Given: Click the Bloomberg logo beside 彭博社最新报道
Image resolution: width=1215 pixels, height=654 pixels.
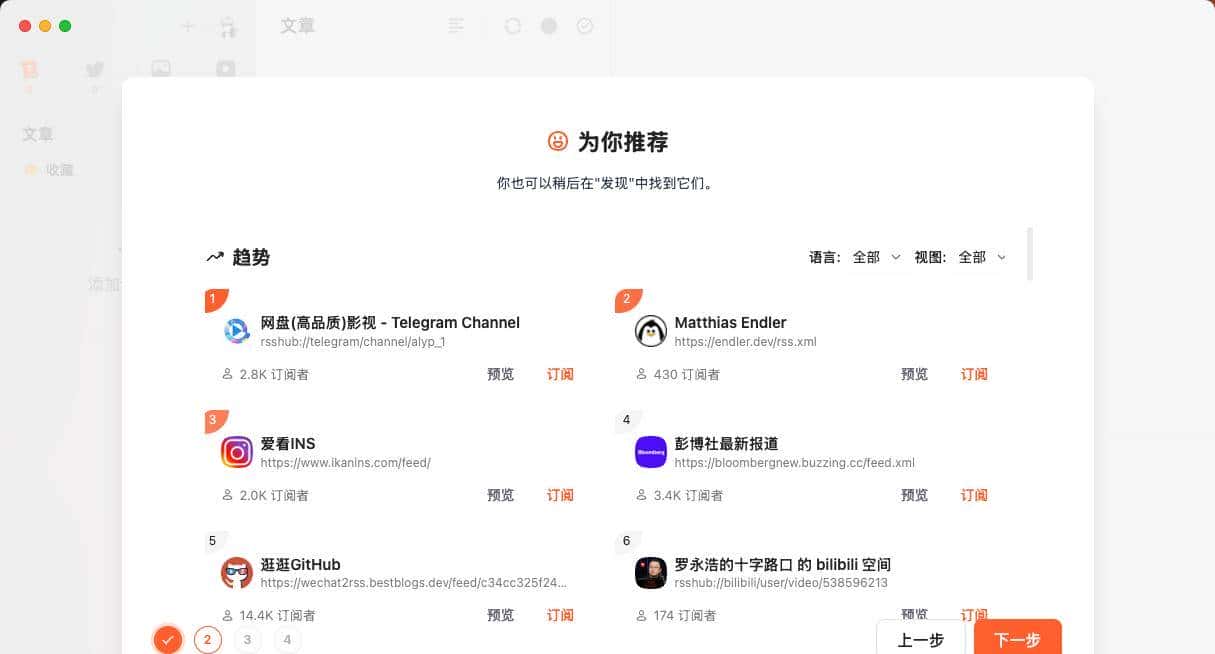Looking at the screenshot, I should 651,453.
